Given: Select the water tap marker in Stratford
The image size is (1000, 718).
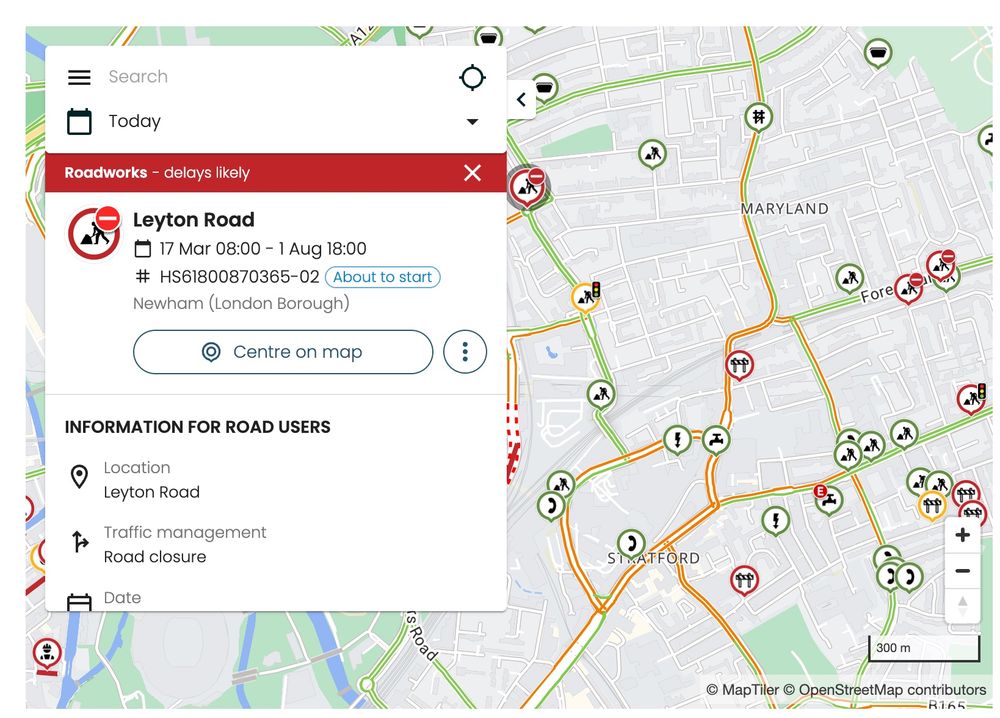Looking at the screenshot, I should coord(716,441).
